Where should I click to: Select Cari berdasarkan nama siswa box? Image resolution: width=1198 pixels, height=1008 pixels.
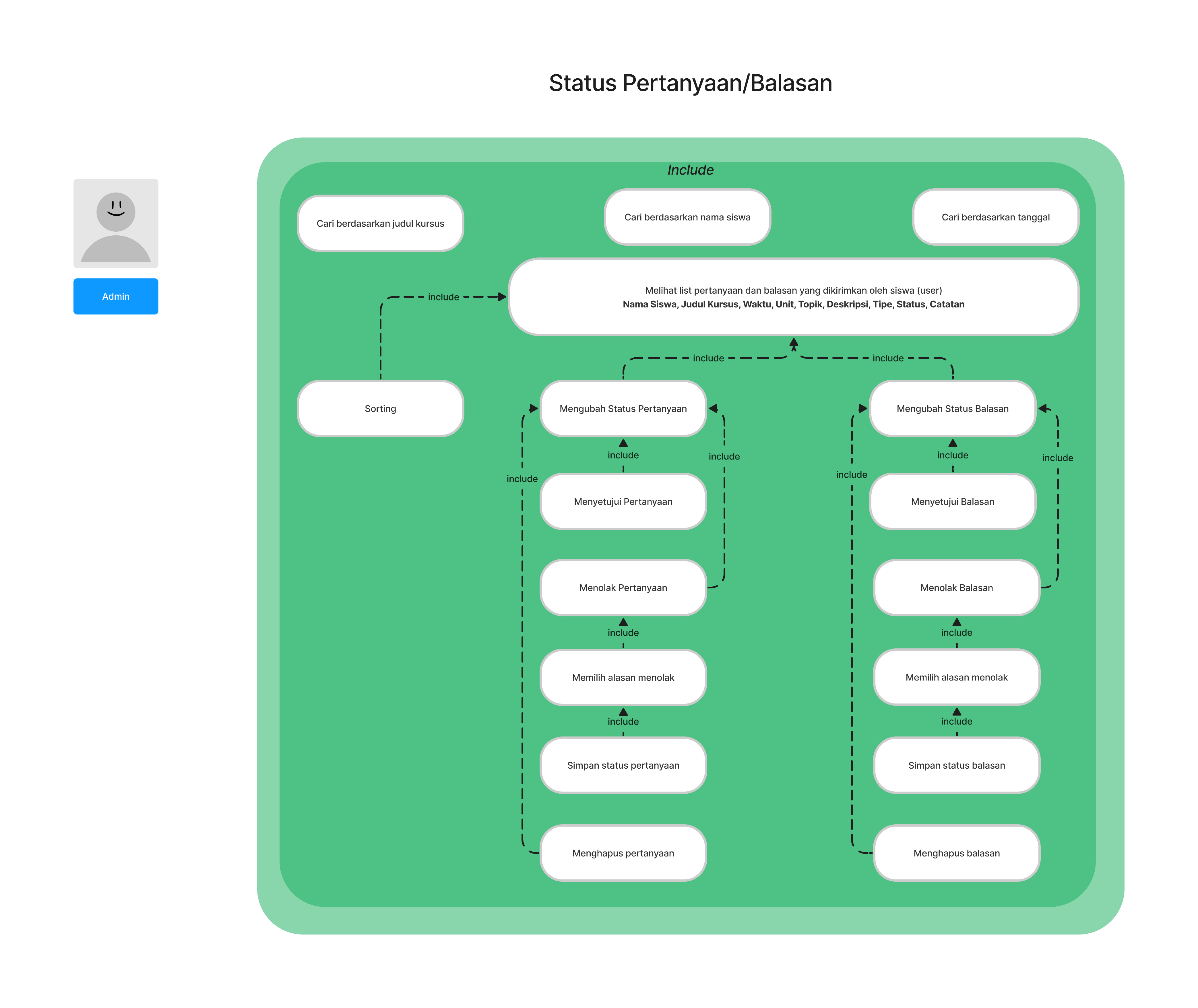tap(687, 217)
